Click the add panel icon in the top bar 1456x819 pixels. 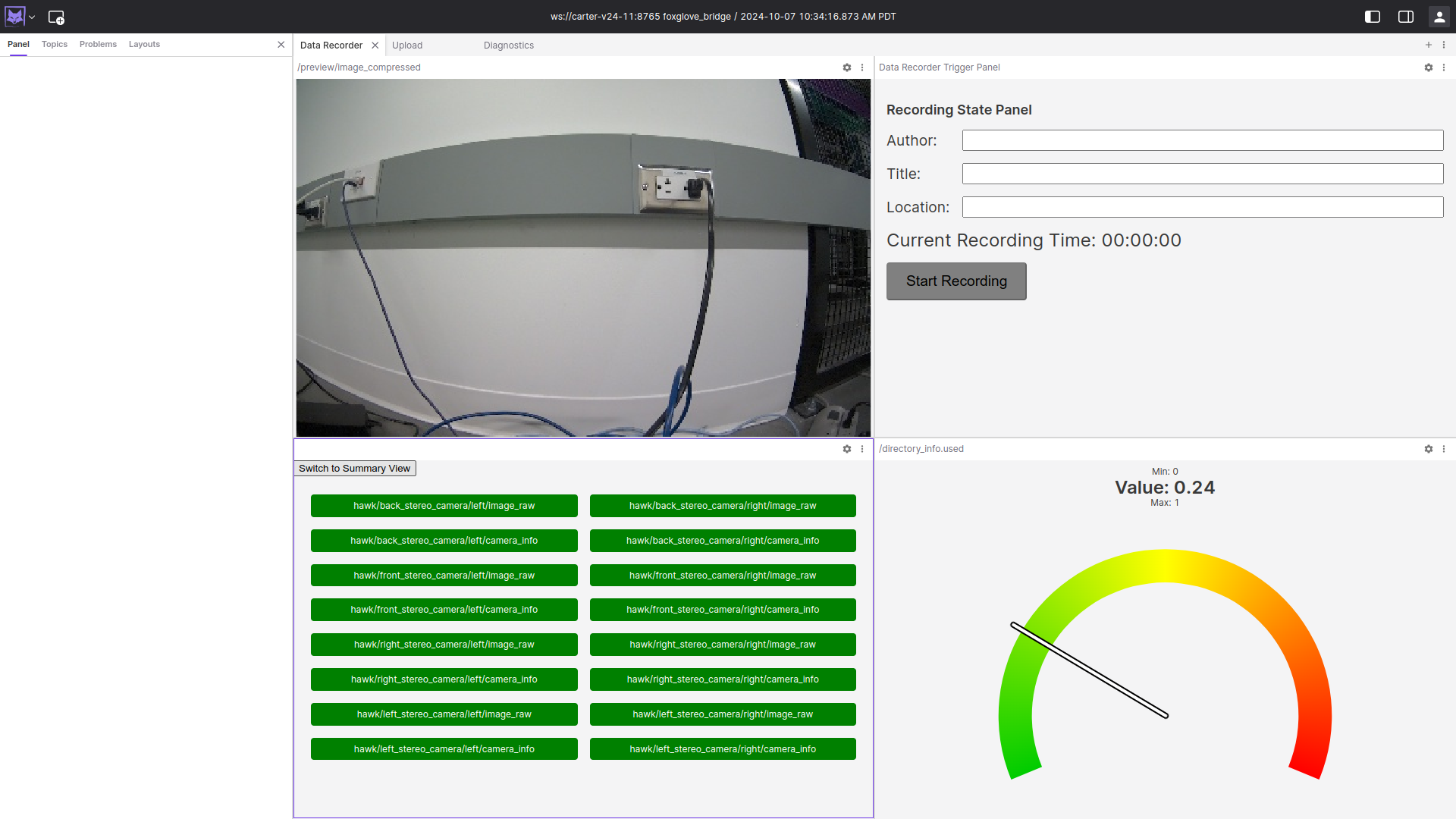tap(56, 17)
